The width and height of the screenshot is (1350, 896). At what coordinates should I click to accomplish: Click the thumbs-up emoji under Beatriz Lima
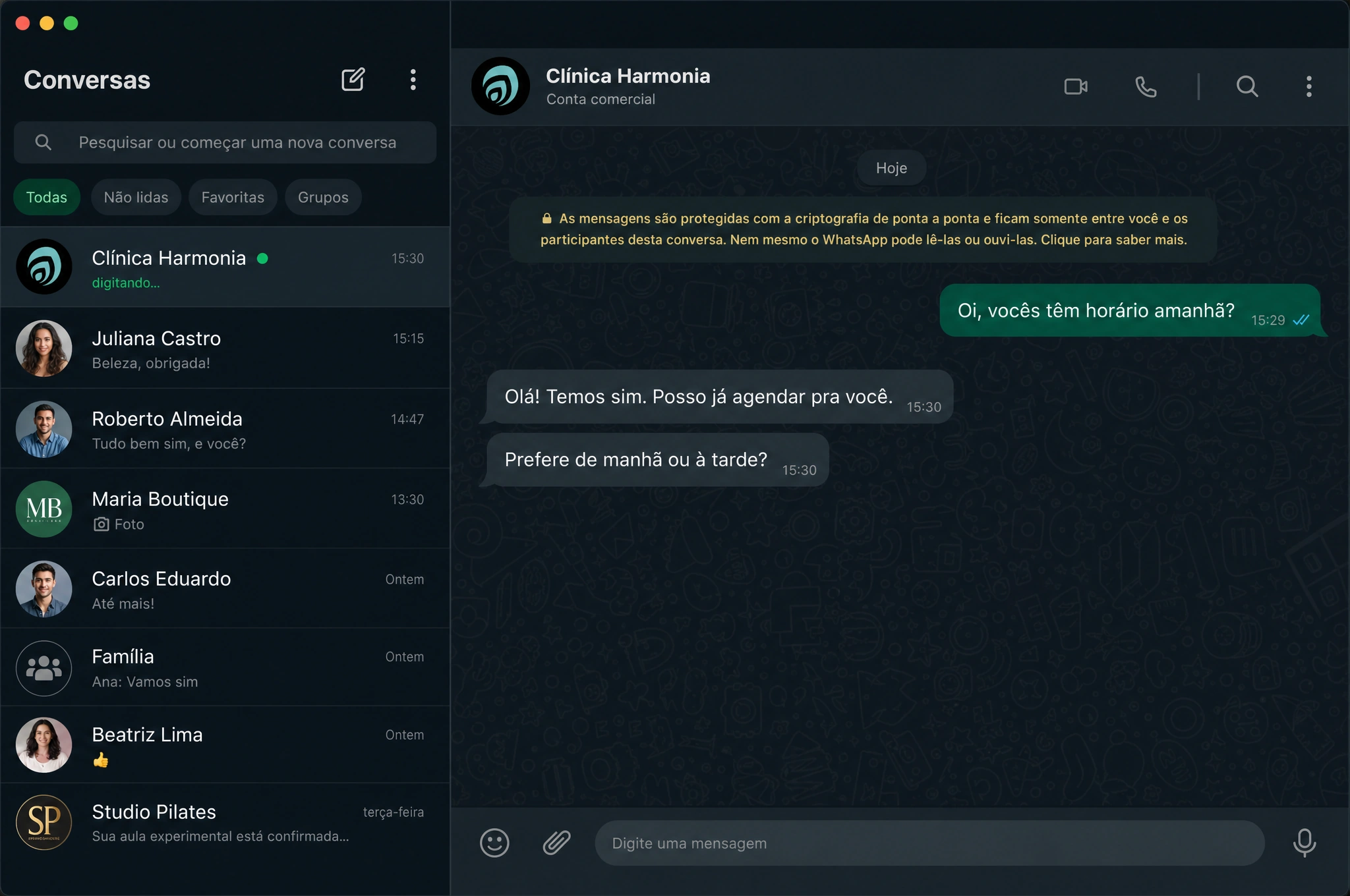pyautogui.click(x=100, y=760)
